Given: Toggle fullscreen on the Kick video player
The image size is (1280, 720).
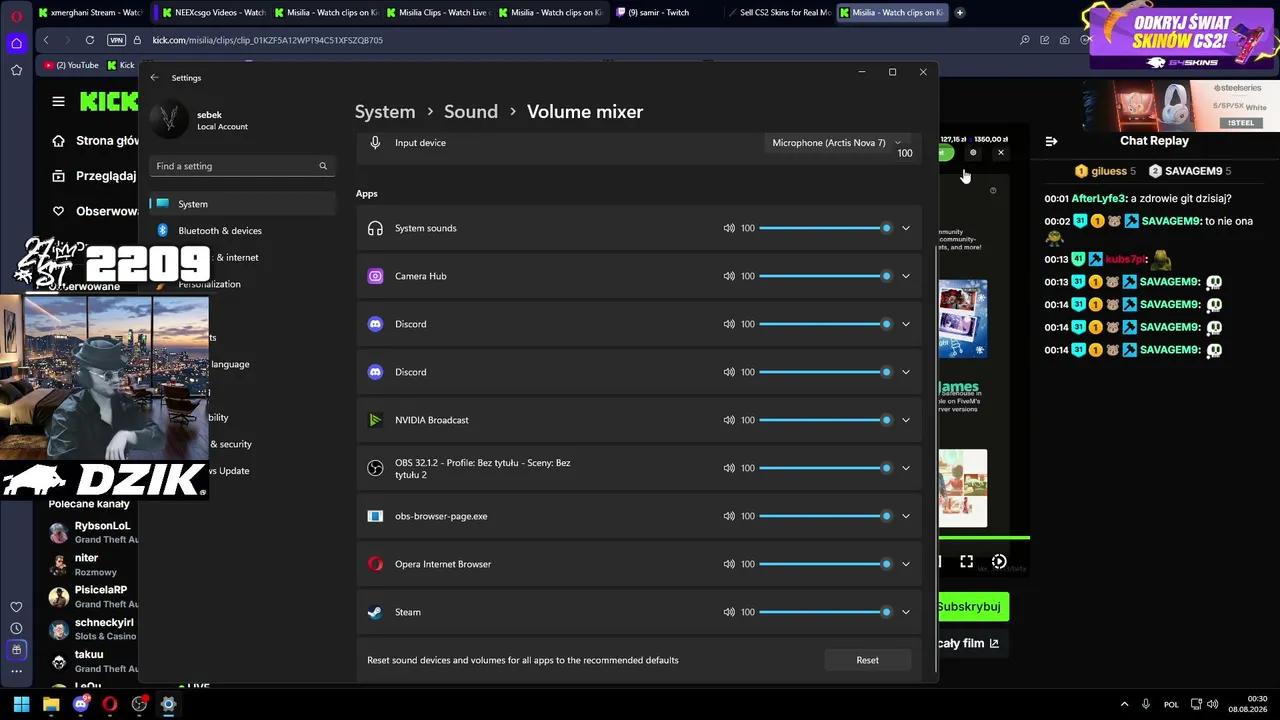Looking at the screenshot, I should point(967,562).
